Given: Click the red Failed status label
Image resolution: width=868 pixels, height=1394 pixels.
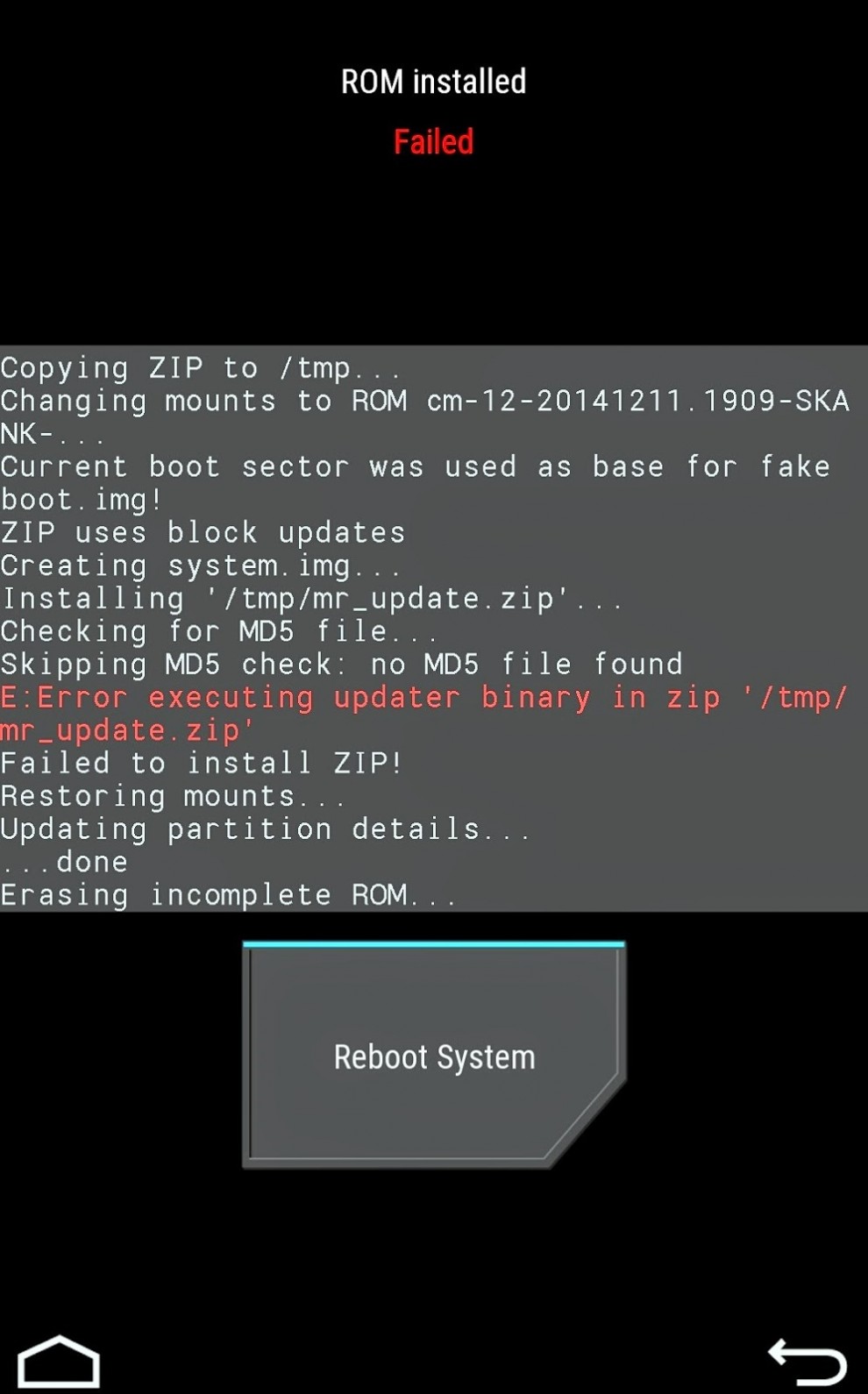Looking at the screenshot, I should [433, 142].
